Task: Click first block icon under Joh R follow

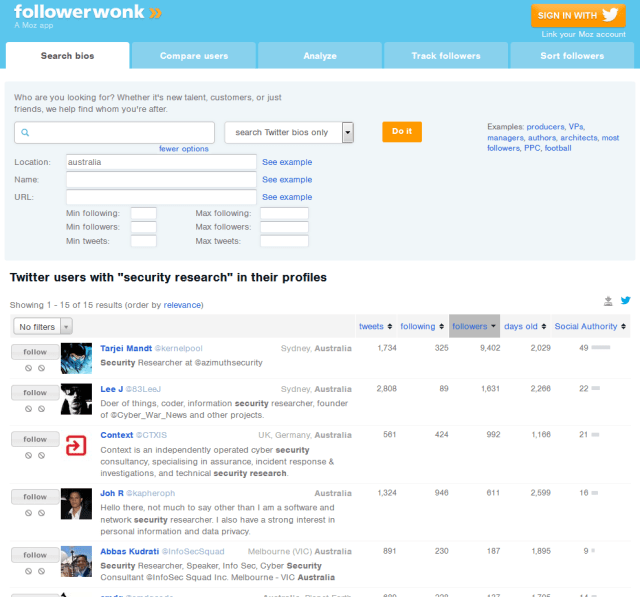Action: [28, 513]
